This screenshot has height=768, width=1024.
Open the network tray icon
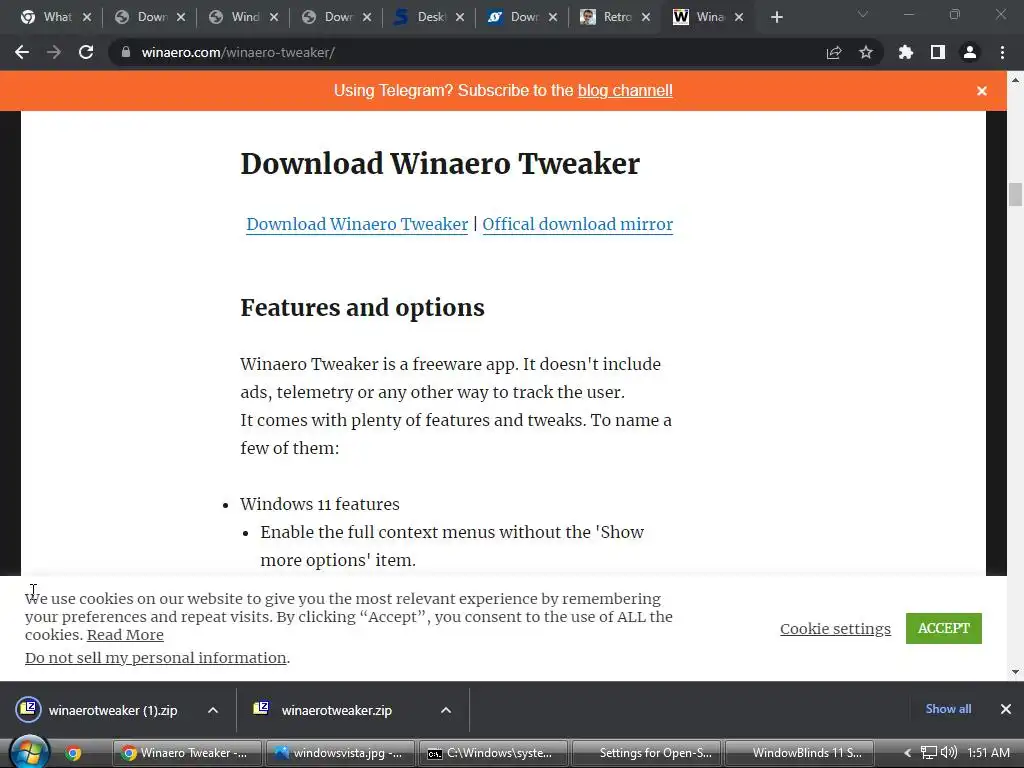(929, 753)
